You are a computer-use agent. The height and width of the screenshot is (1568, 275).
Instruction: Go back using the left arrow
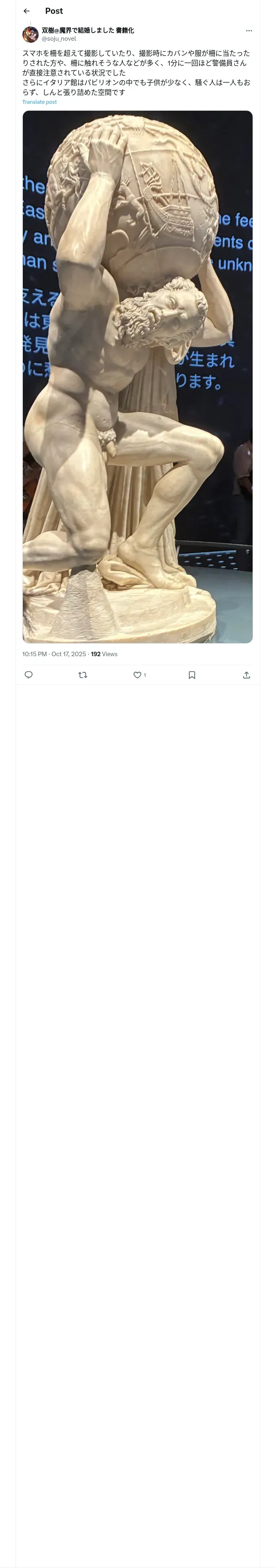27,11
